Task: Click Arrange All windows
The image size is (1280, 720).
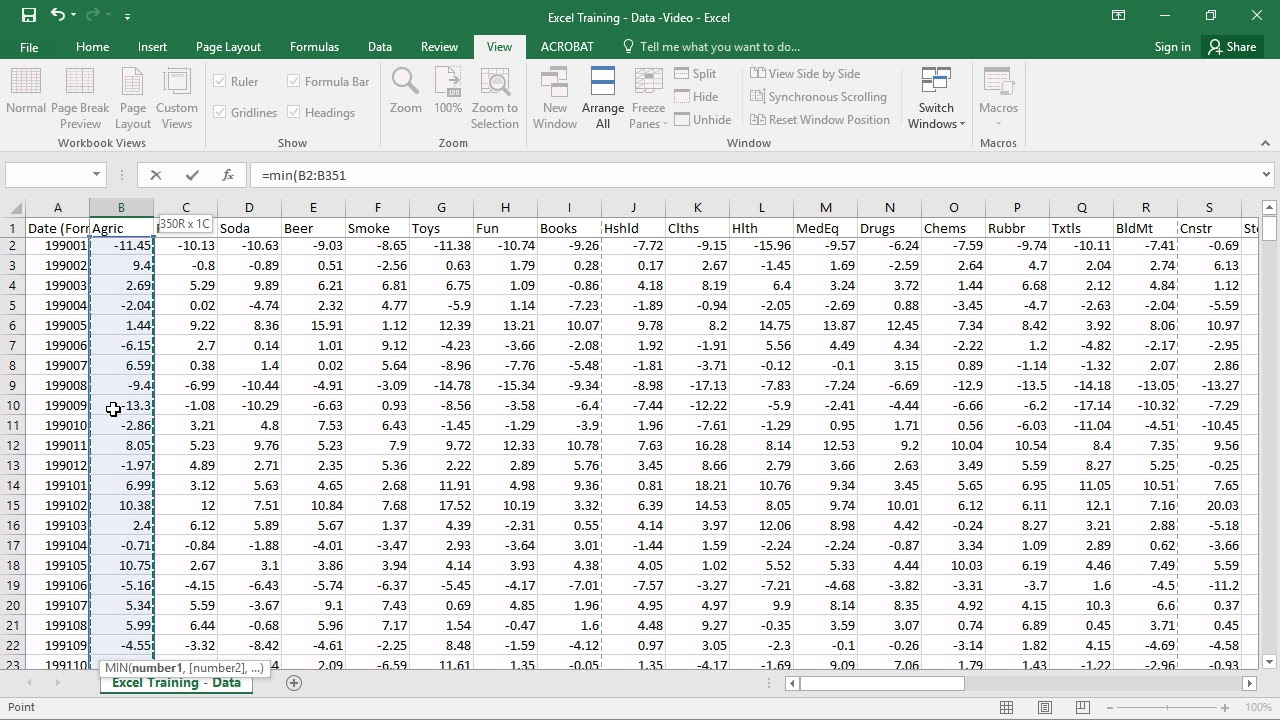Action: (603, 99)
